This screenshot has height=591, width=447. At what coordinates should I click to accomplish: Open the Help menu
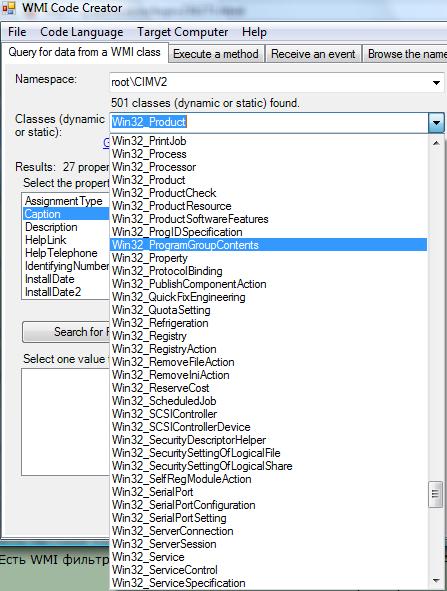click(254, 32)
